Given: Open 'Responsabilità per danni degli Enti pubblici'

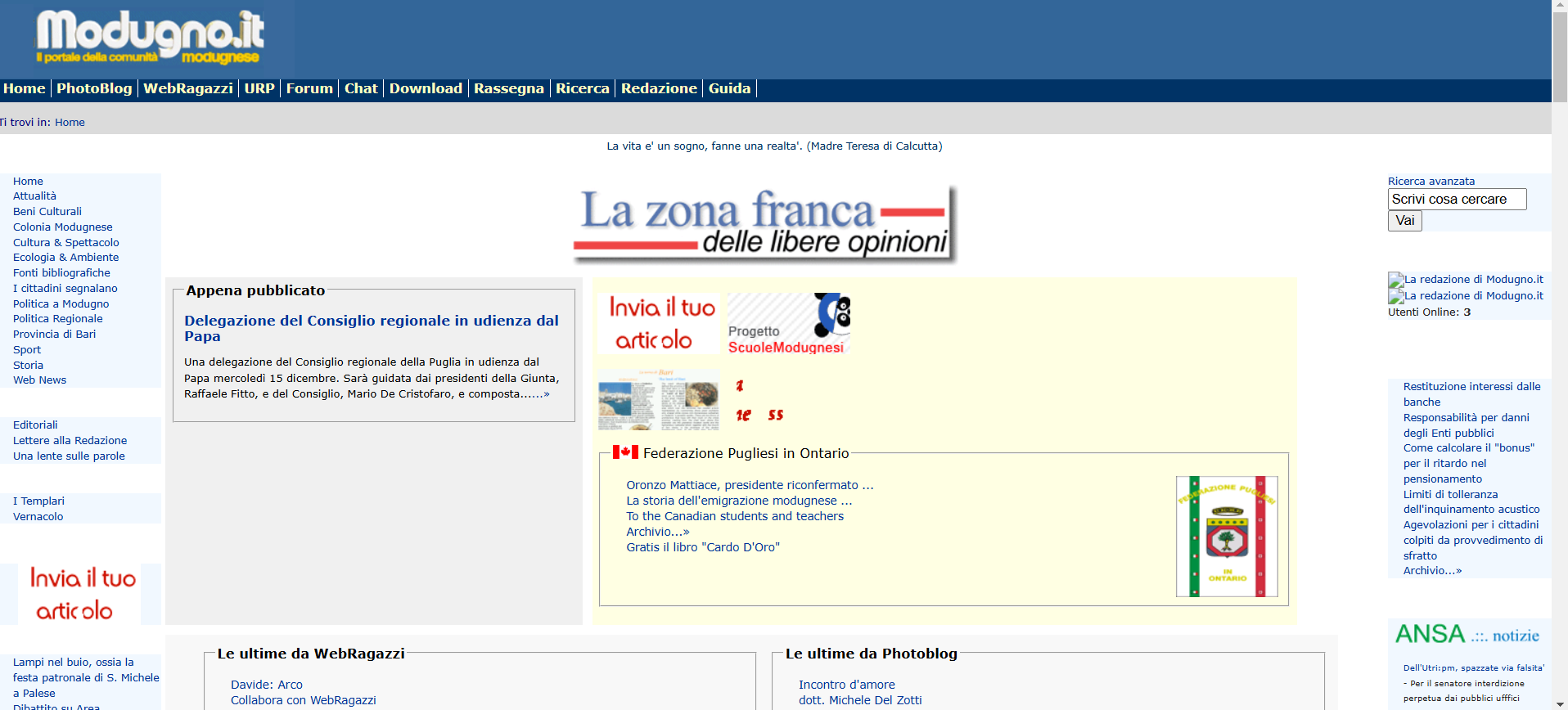Looking at the screenshot, I should (x=1466, y=425).
